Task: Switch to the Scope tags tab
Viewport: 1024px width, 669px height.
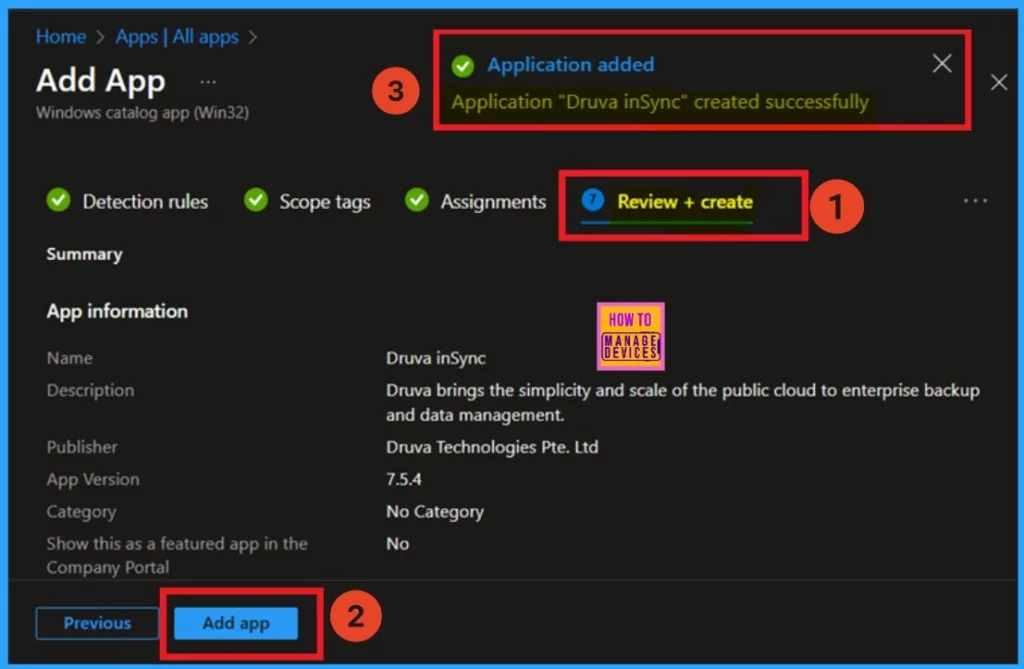Action: pyautogui.click(x=325, y=202)
